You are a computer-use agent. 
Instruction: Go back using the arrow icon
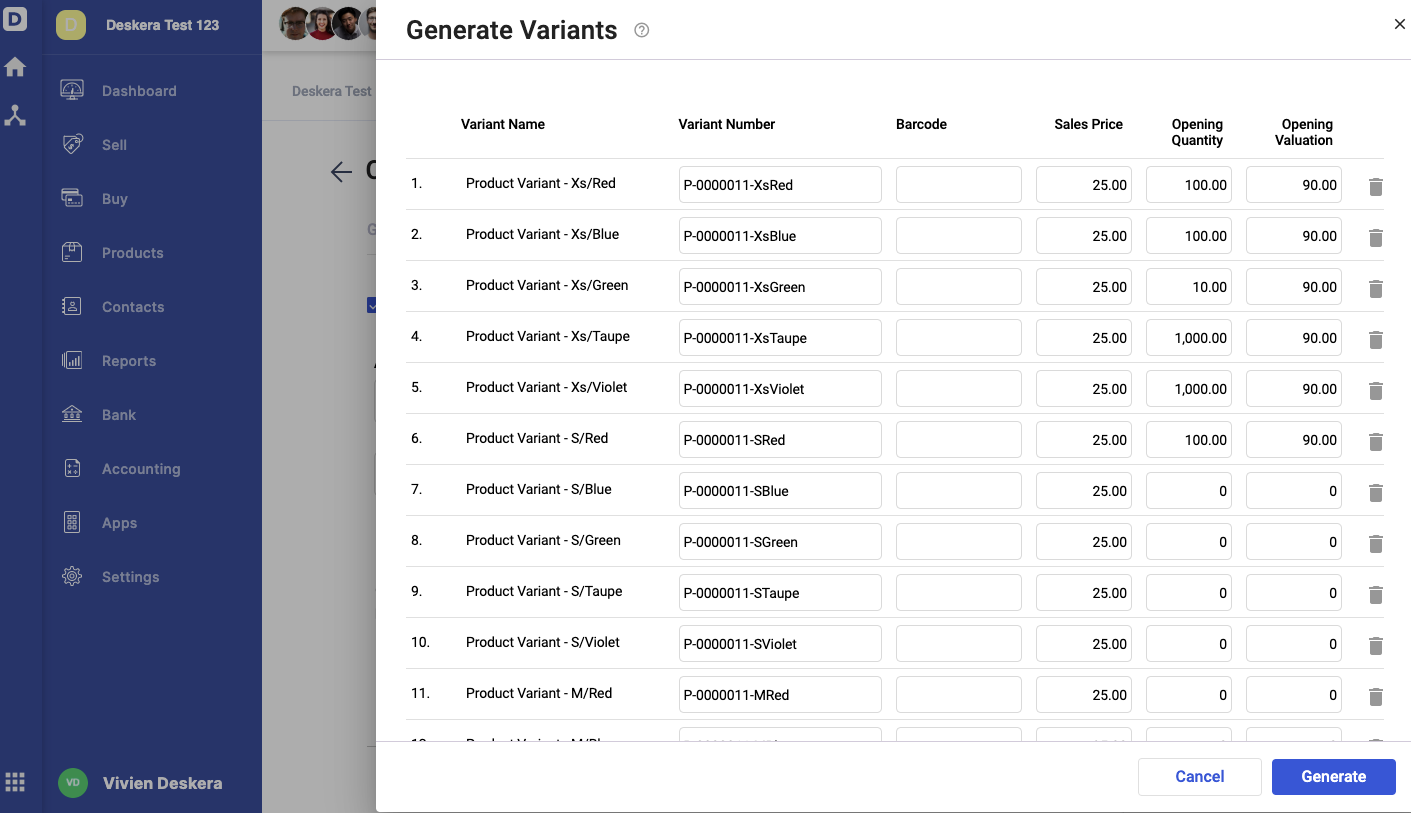coord(341,172)
